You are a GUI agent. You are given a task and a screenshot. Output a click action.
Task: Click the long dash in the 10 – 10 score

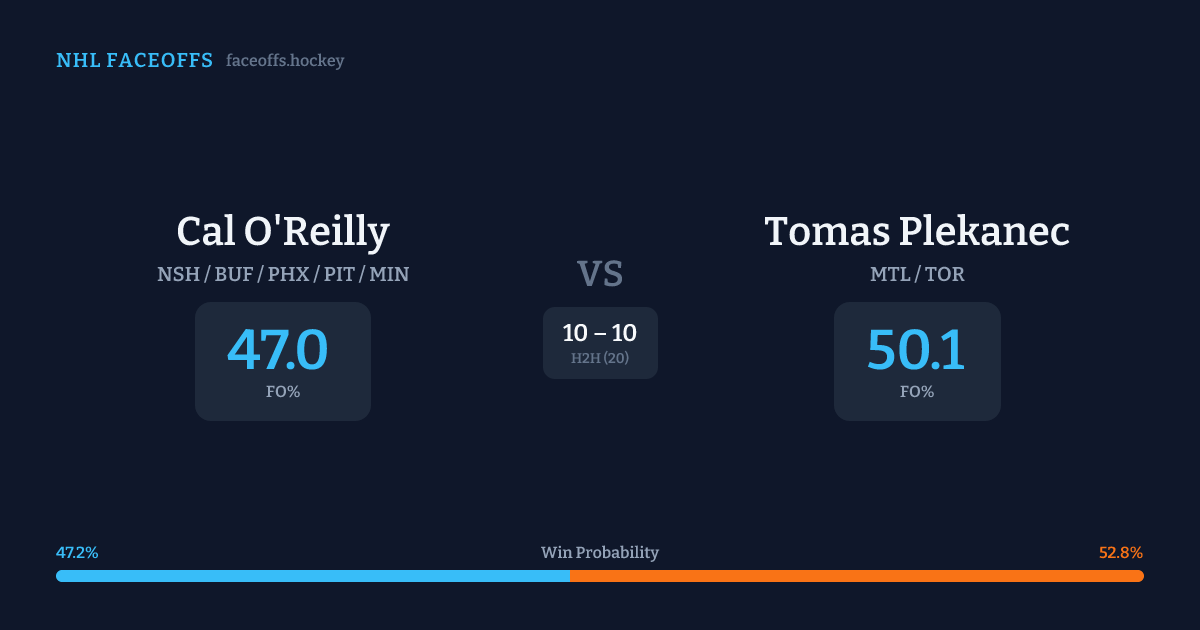point(600,334)
